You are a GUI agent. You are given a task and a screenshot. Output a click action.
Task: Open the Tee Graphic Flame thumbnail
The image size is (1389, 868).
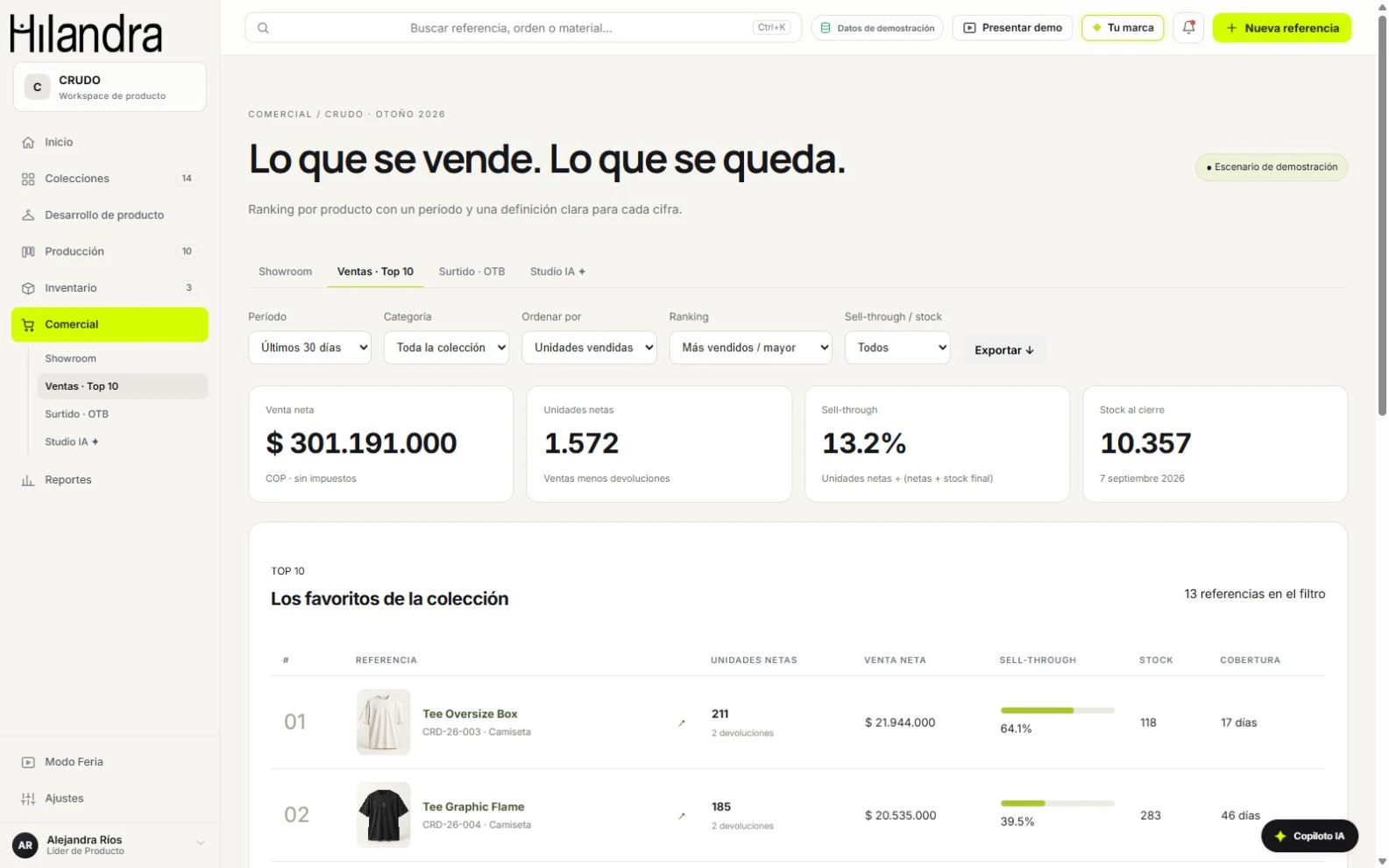pos(383,815)
